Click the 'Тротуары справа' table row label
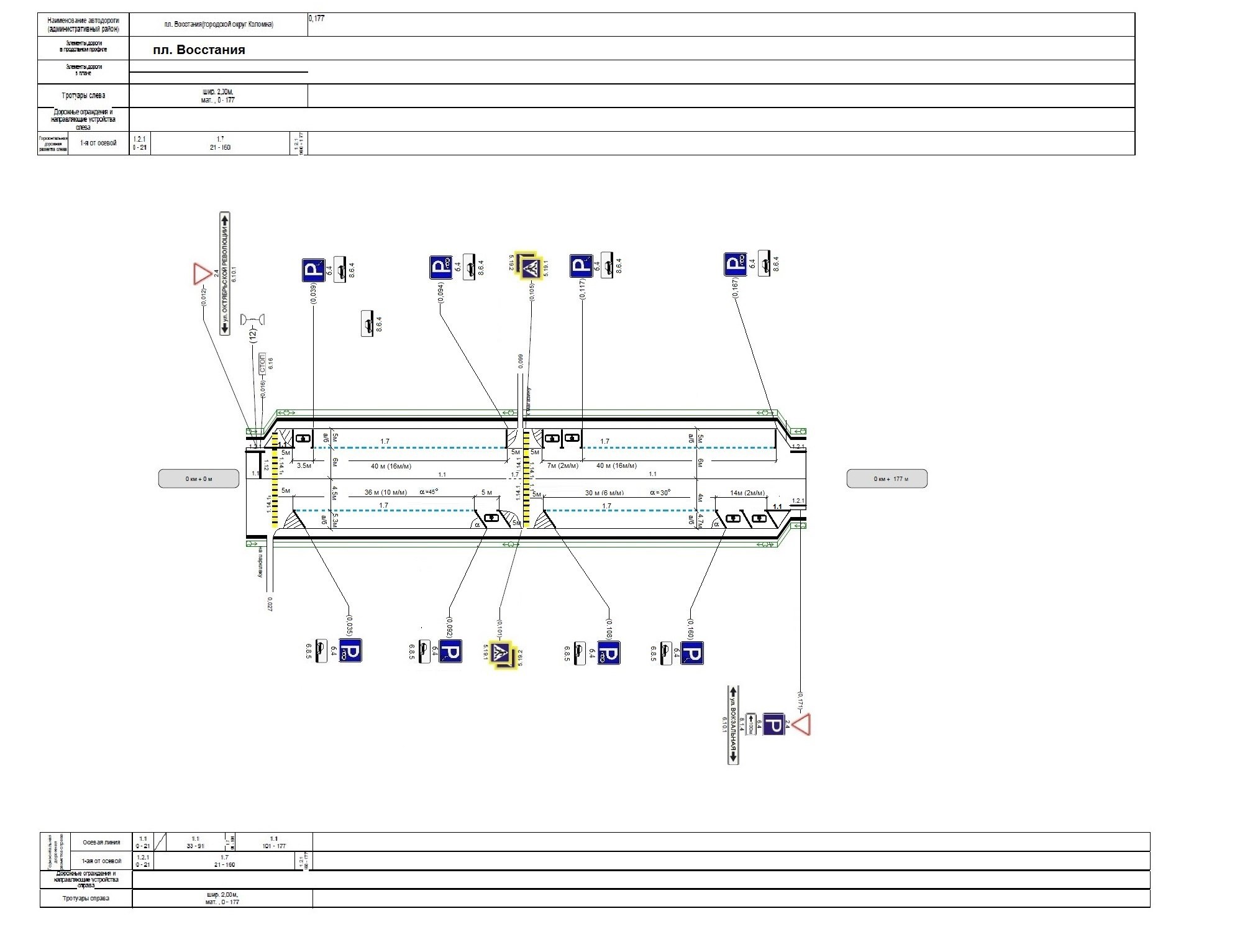Viewport: 1245px width, 952px height. (x=86, y=899)
